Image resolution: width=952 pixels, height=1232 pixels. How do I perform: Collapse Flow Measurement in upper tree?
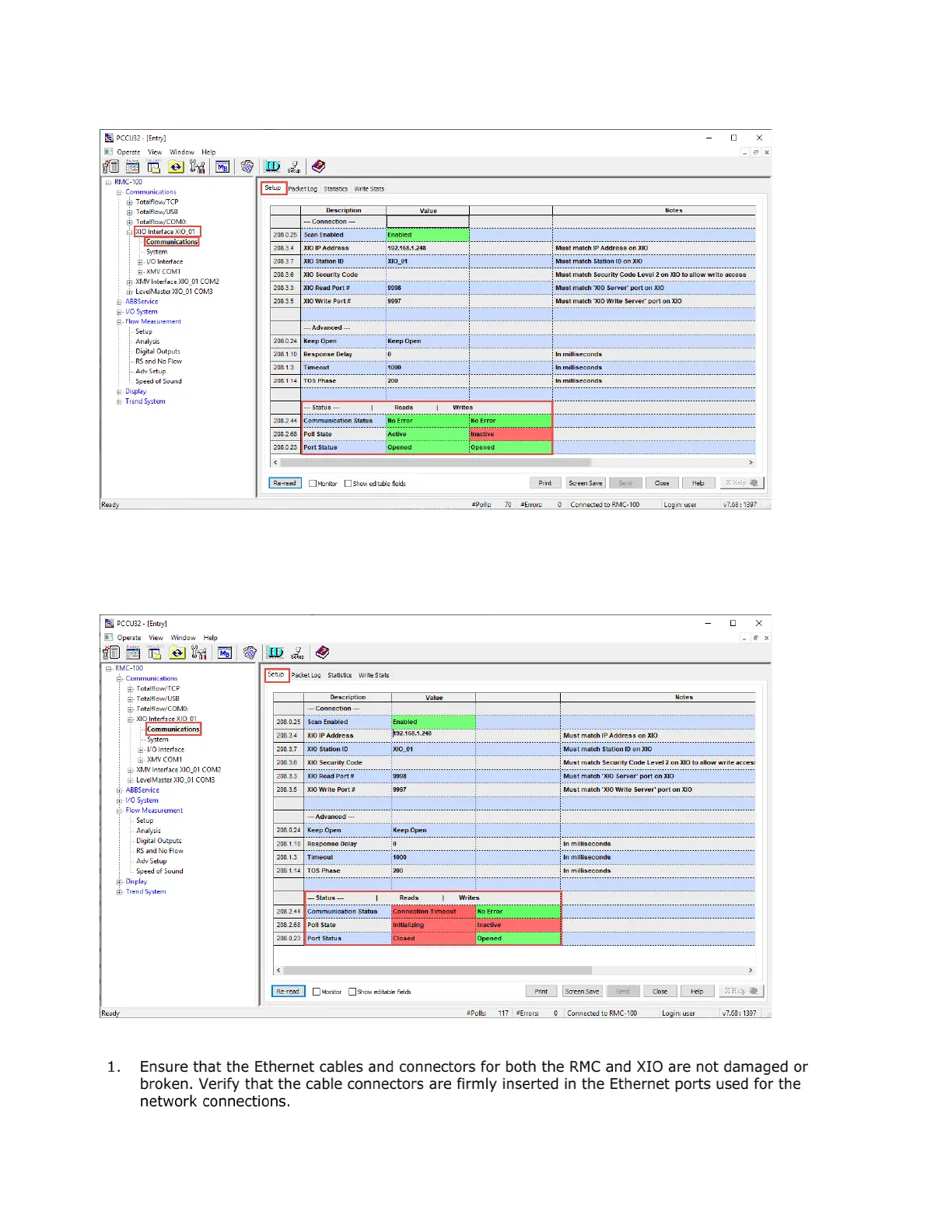[x=119, y=321]
